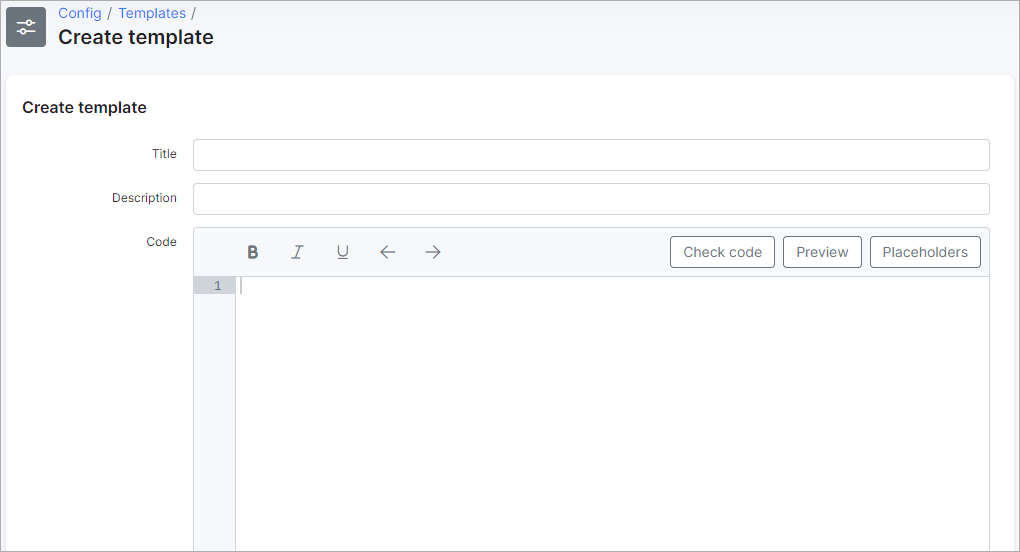This screenshot has height=552, width=1020.
Task: Toggle bold formatting in code toolbar
Action: (x=253, y=252)
